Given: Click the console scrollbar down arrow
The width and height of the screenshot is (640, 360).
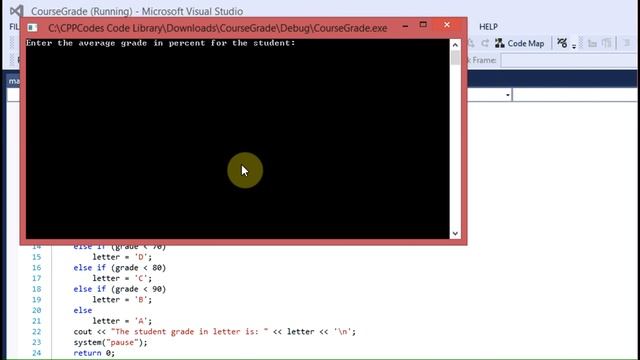Looking at the screenshot, I should [x=455, y=233].
